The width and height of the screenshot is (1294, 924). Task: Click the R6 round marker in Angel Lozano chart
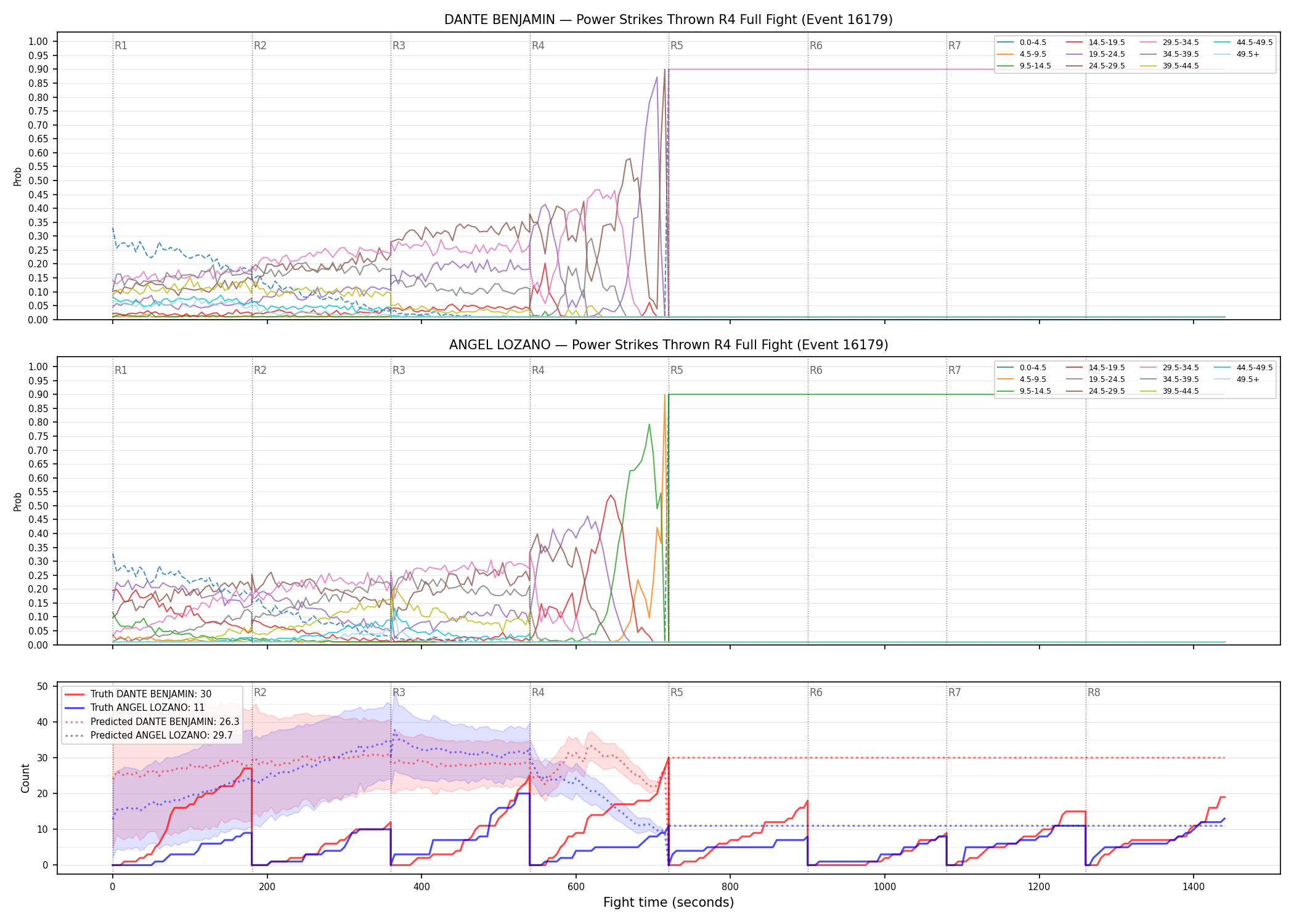click(x=816, y=370)
